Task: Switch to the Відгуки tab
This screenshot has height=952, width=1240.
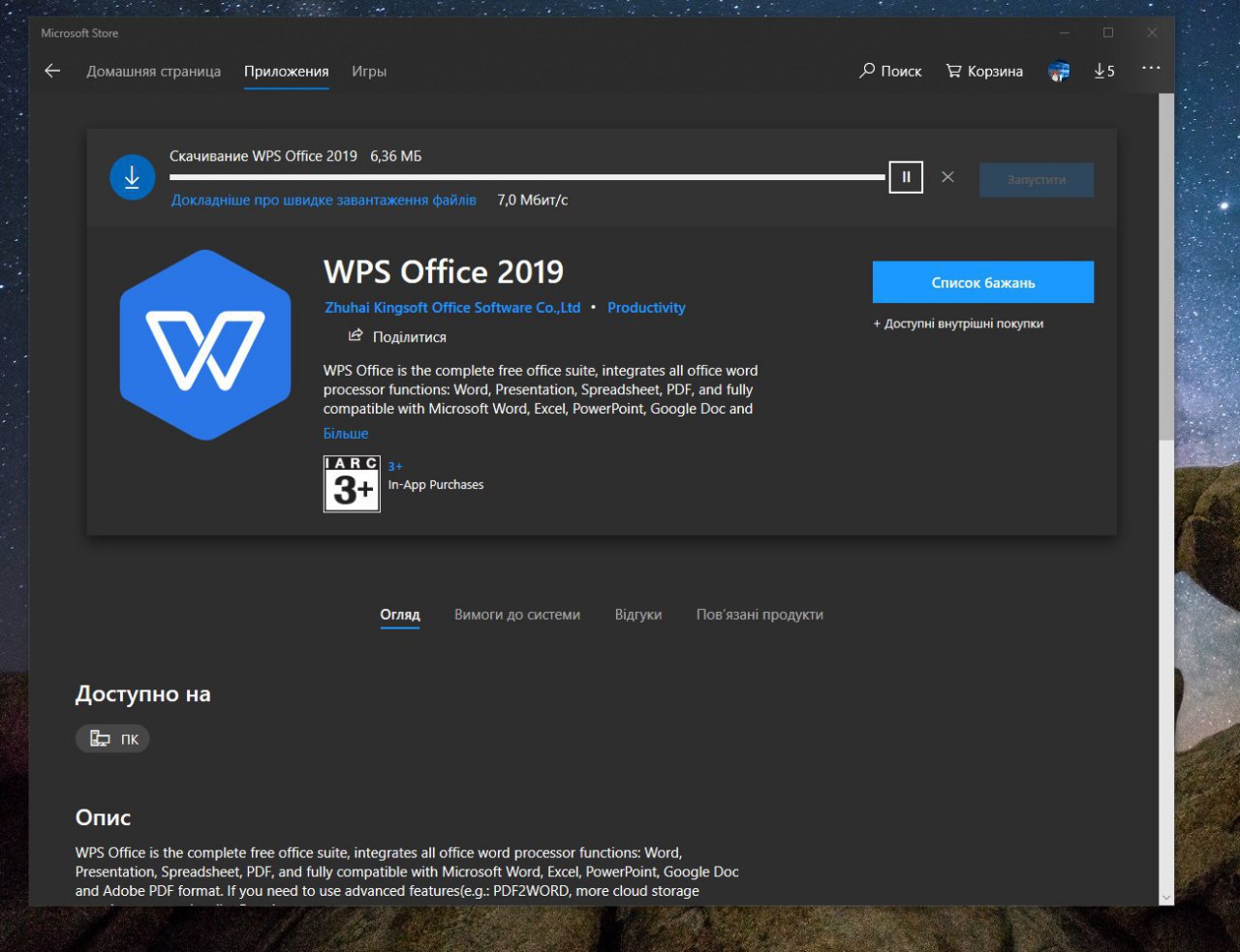Action: pos(638,614)
